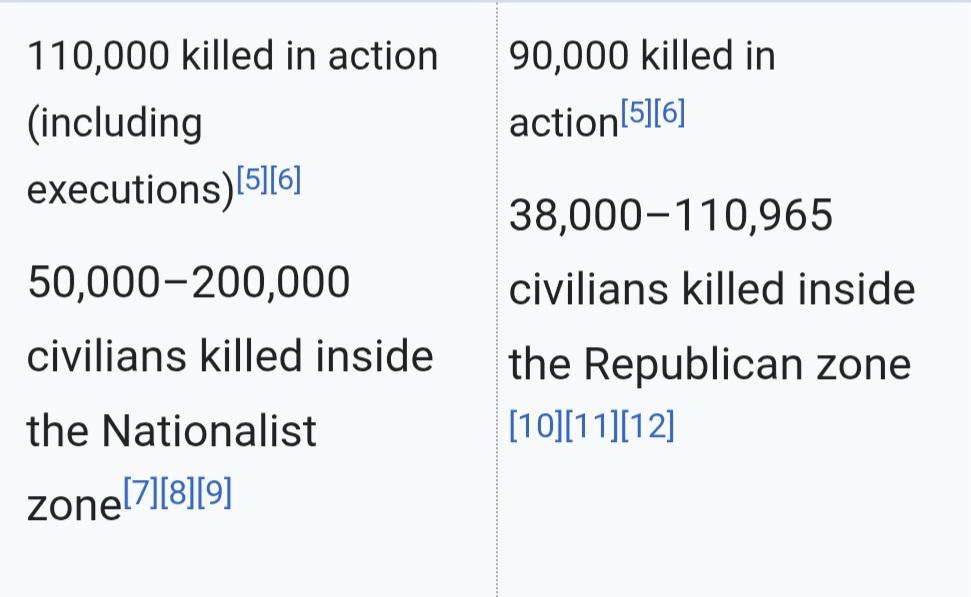Viewport: 971px width, 597px height.
Task: Follow reference [9] beside Nationalist zone
Action: 217,494
